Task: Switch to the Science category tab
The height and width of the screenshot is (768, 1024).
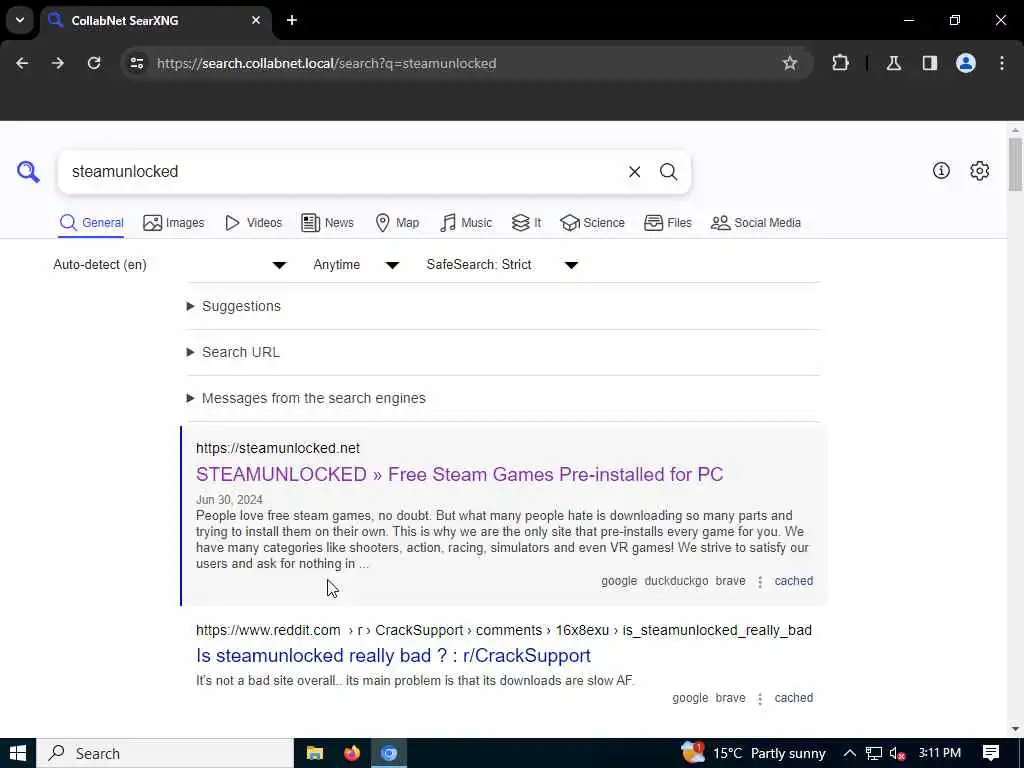Action: 592,223
